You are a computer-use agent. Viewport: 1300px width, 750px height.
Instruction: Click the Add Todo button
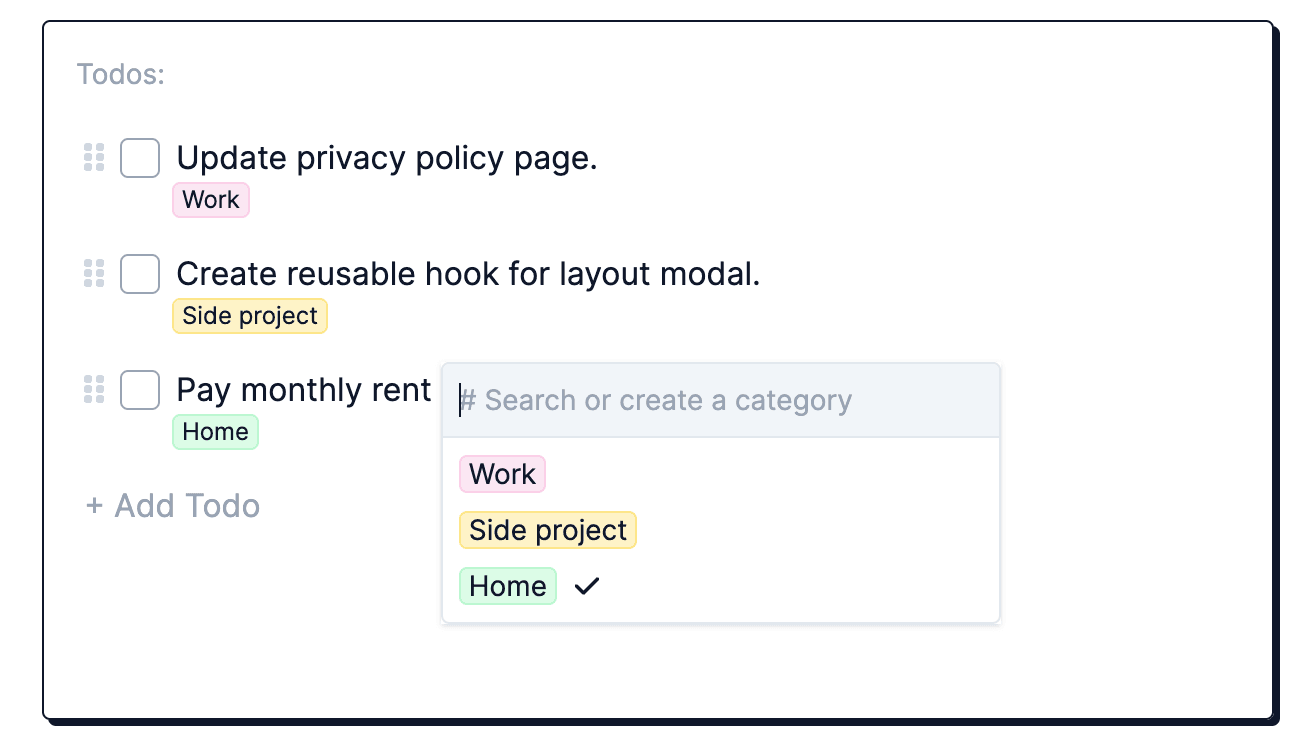(174, 506)
